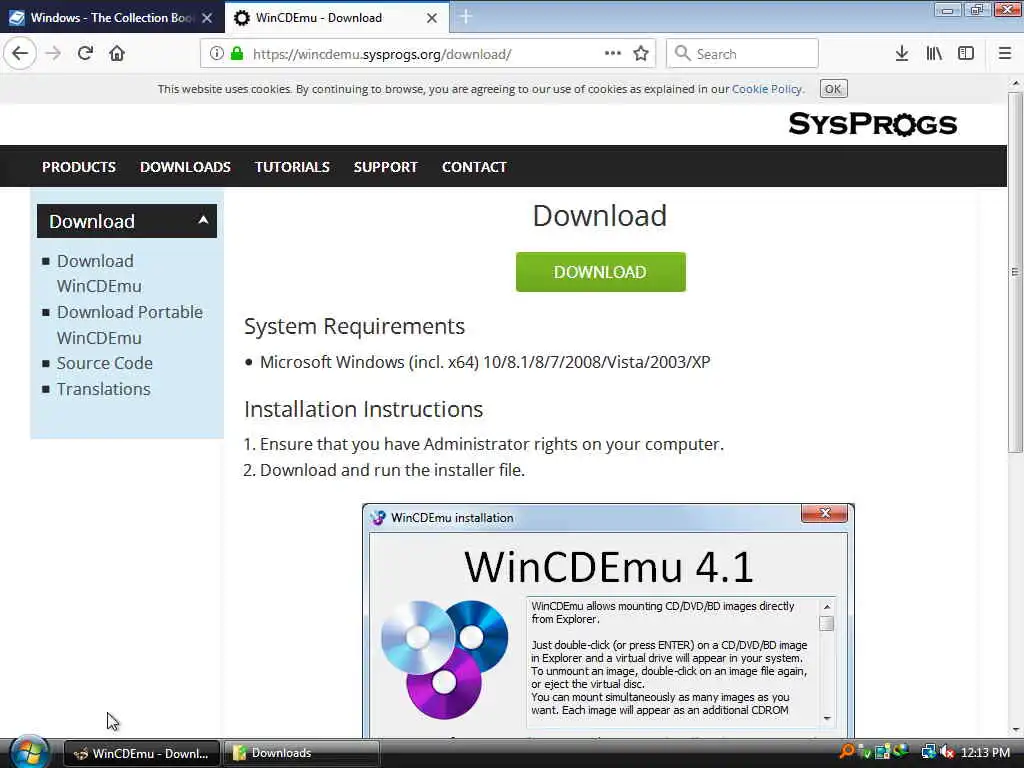Click the address bar URL
1024x768 pixels.
pyautogui.click(x=382, y=54)
